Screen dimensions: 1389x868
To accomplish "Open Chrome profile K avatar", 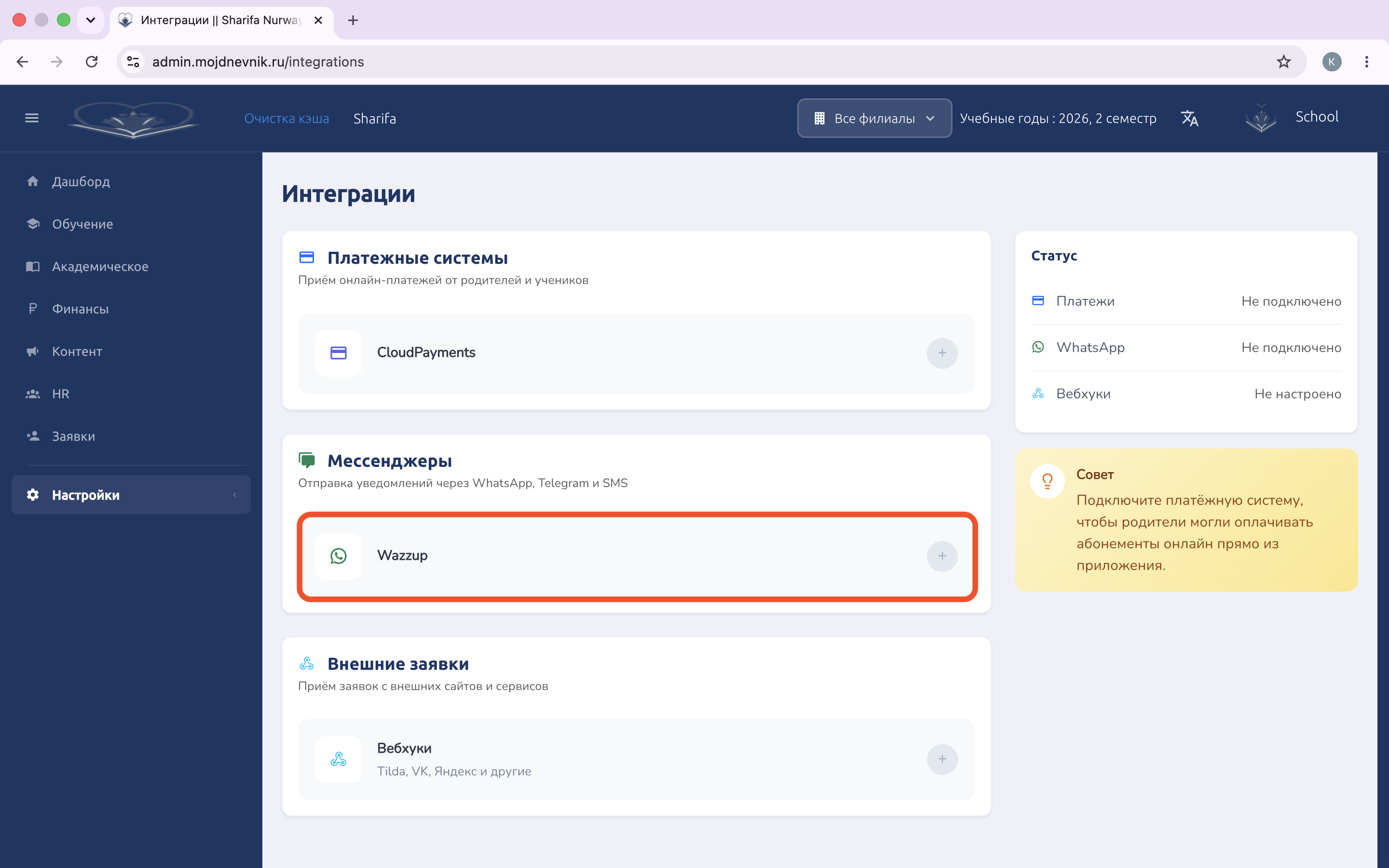I will coord(1332,61).
